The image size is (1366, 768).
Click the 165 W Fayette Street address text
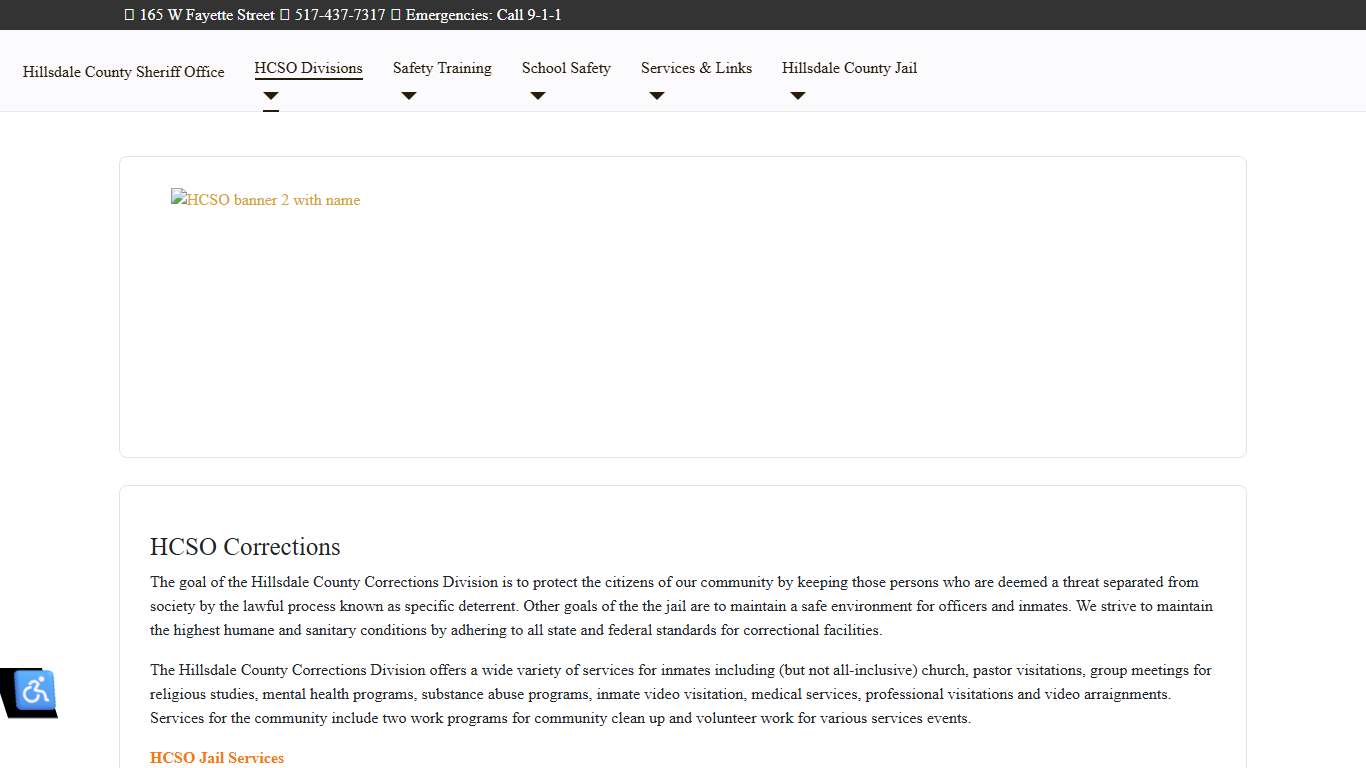(x=207, y=15)
